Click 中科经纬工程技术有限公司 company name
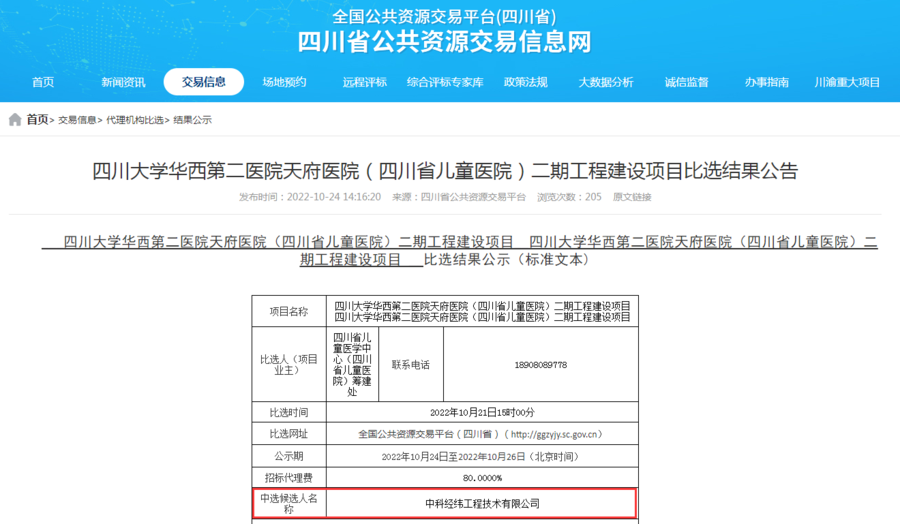Image resolution: width=900 pixels, height=524 pixels. click(x=482, y=503)
